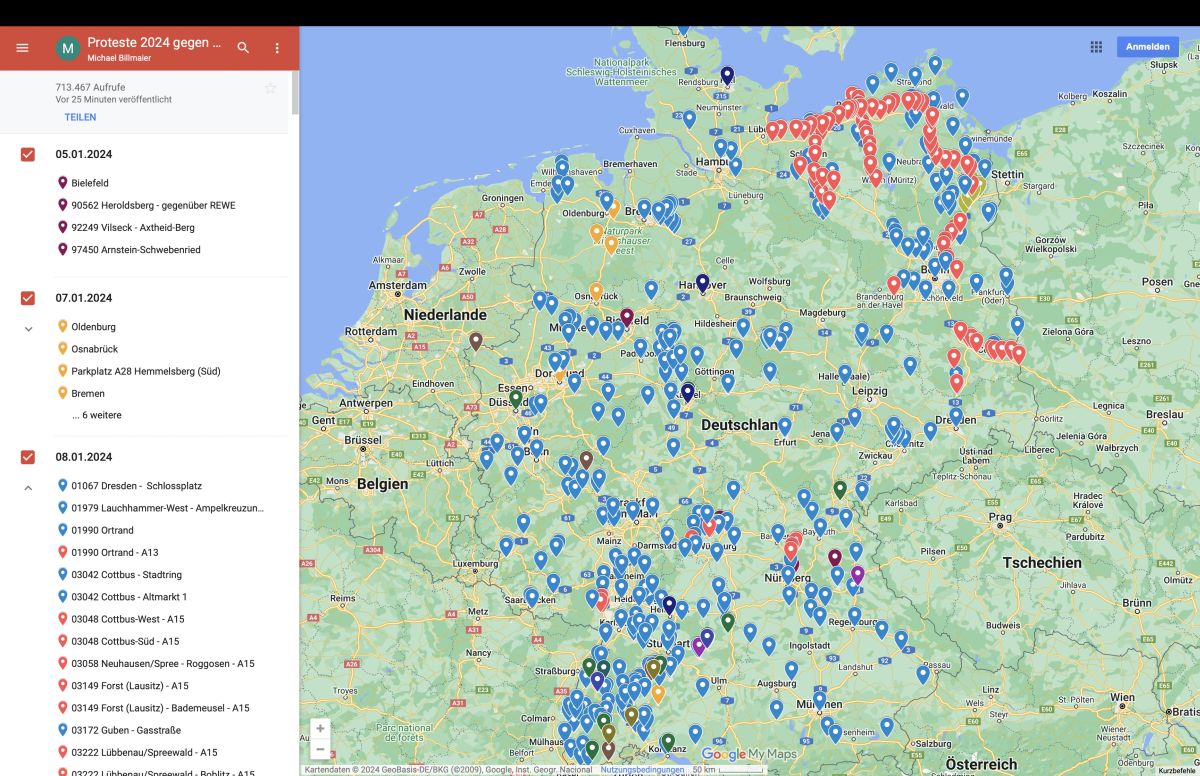The width and height of the screenshot is (1200, 776).
Task: Click the Google My Maps logo
Action: (748, 754)
